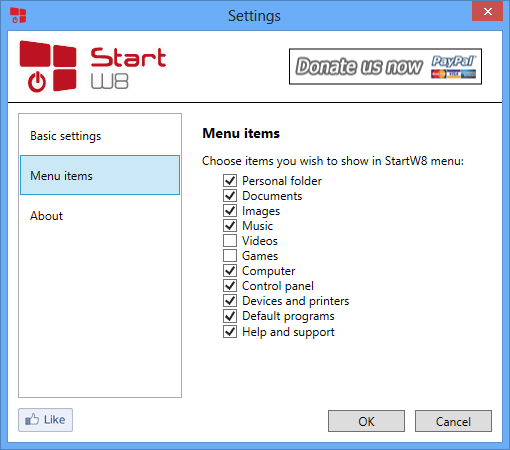
Task: Close the Settings window
Action: coord(487,12)
